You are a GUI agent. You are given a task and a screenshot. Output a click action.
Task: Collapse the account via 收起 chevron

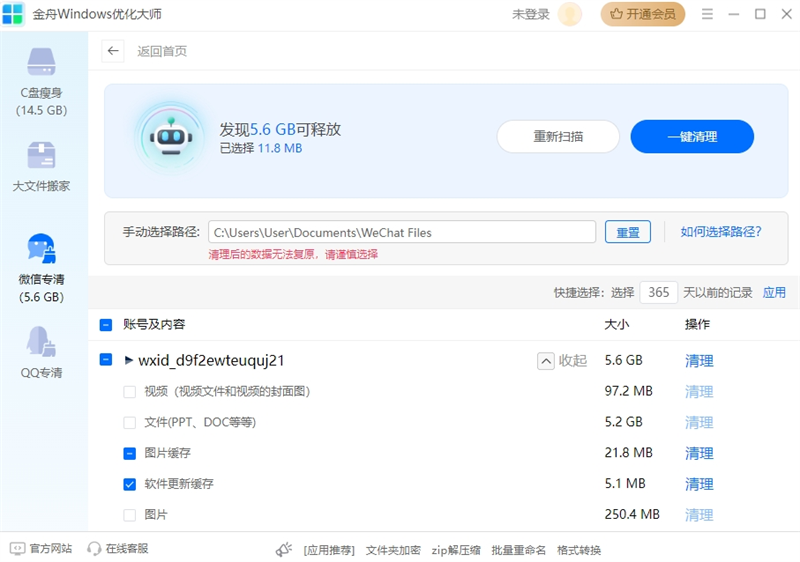click(546, 361)
